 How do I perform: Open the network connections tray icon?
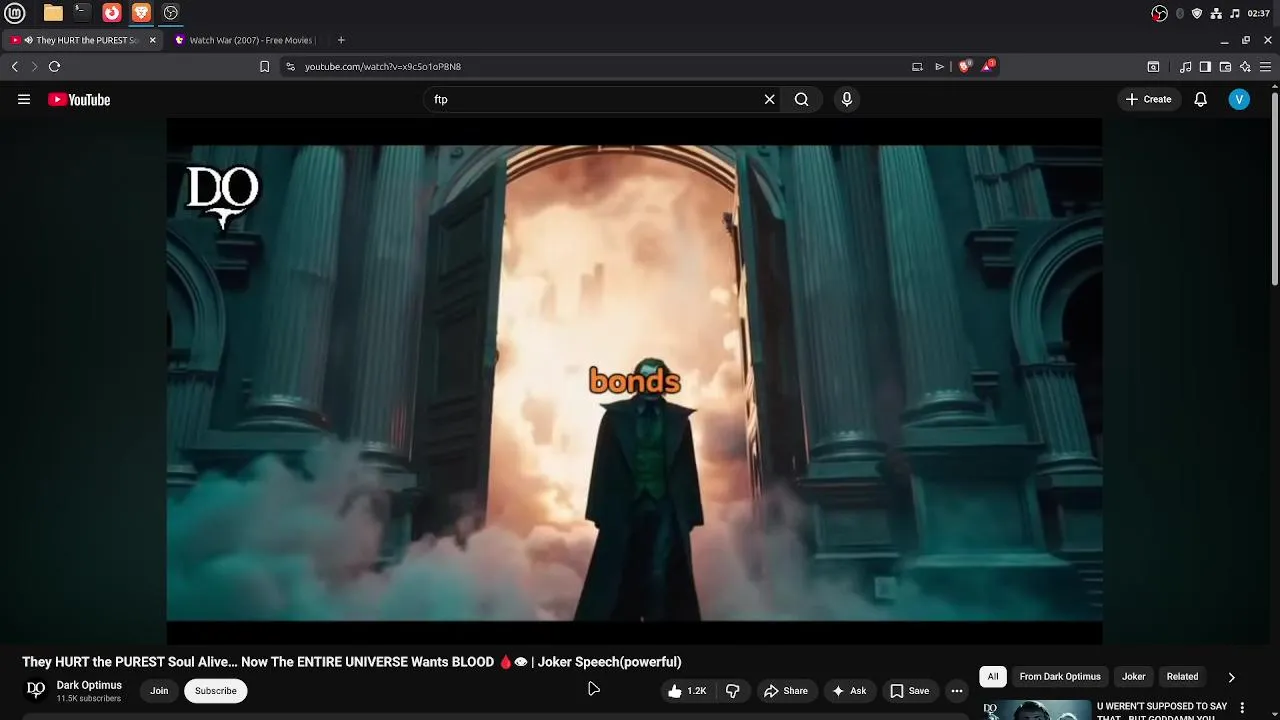[1216, 13]
